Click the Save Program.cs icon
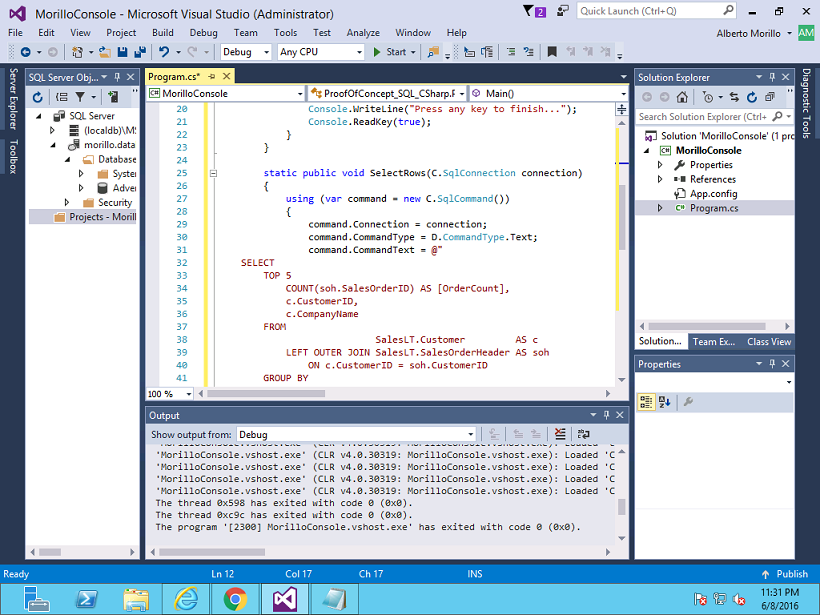Screen dimensions: 820x615 pos(123,52)
